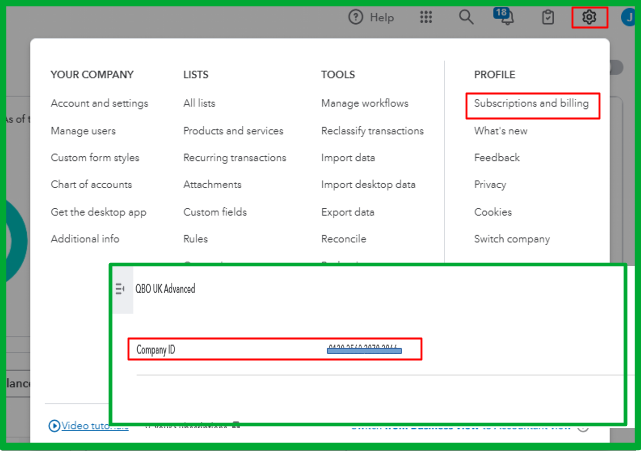The height and width of the screenshot is (451, 641).
Task: Click the TOOLS column heading
Action: point(338,75)
